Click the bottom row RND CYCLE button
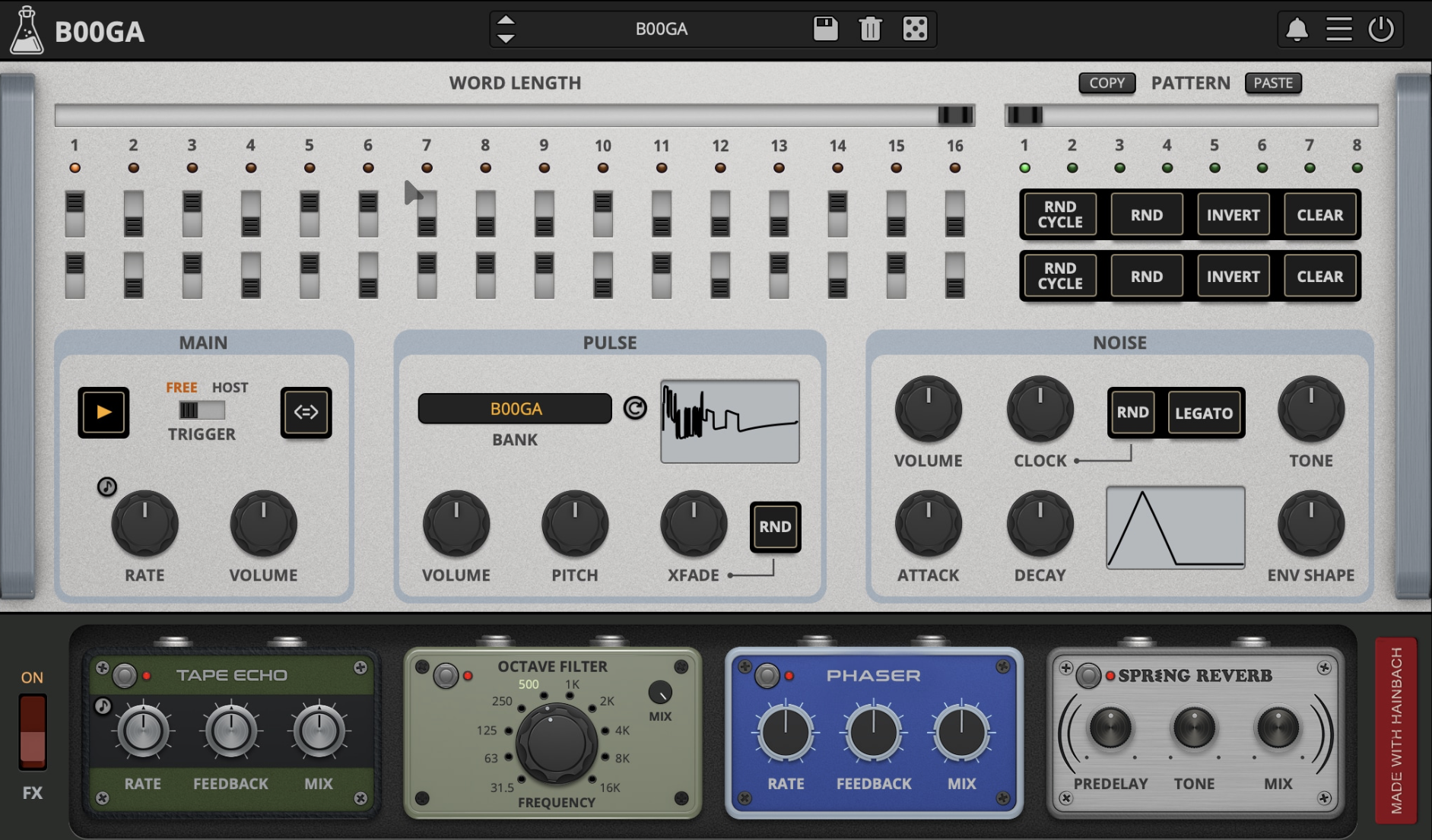The width and height of the screenshot is (1432, 840). coord(1060,276)
